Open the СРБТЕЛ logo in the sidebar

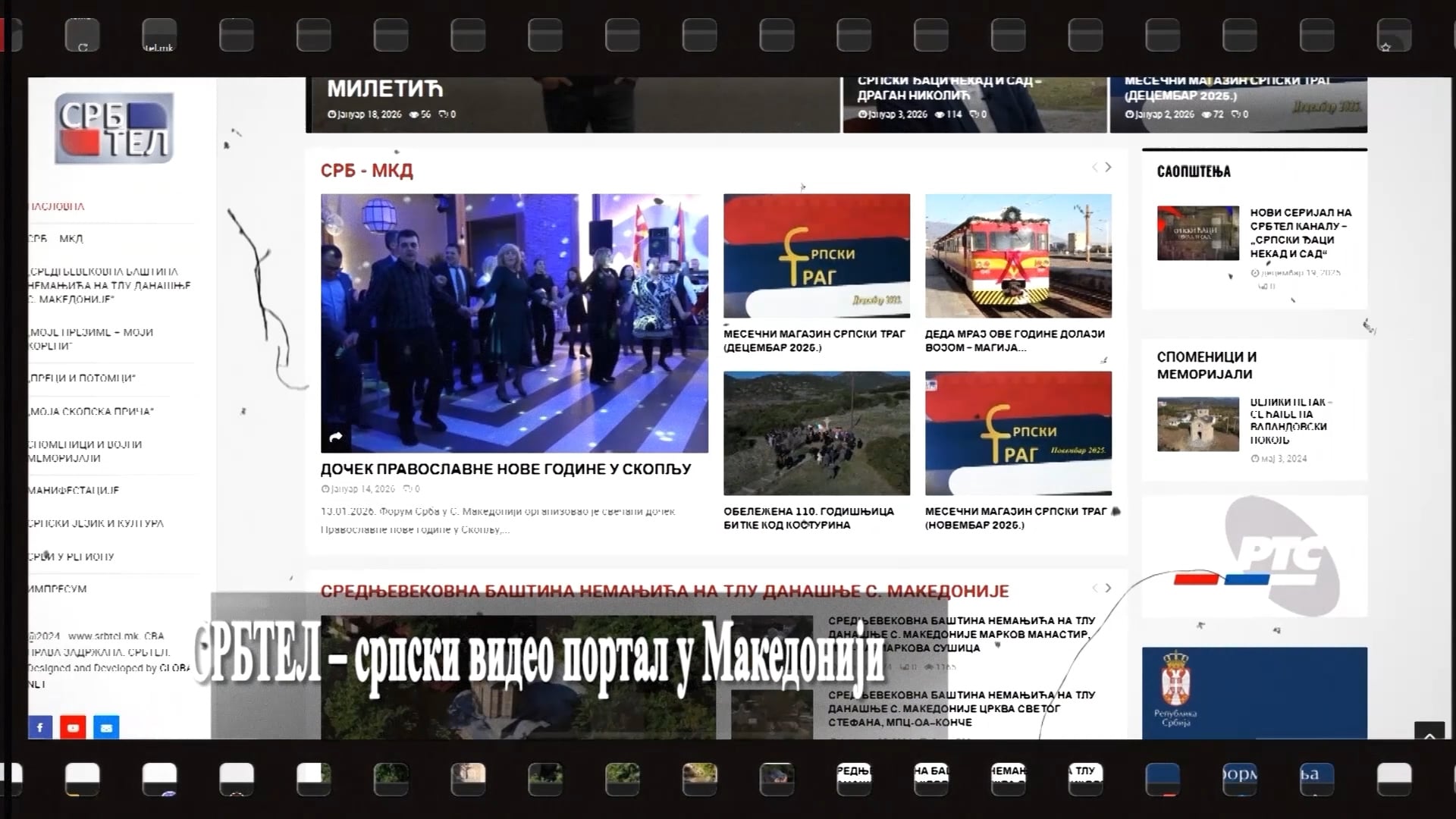point(114,127)
